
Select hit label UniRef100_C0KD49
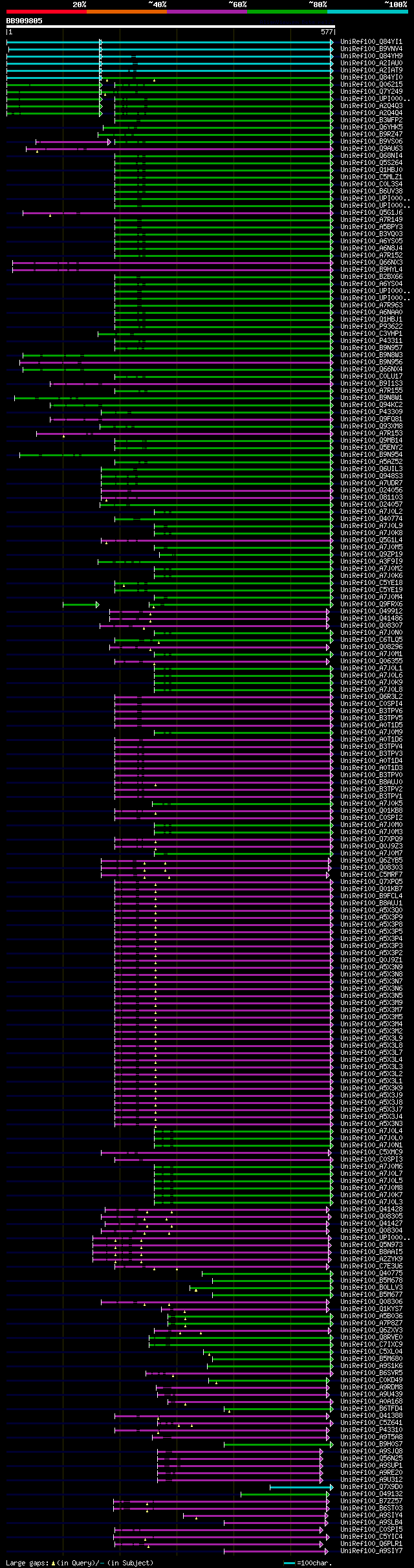pos(371,1380)
